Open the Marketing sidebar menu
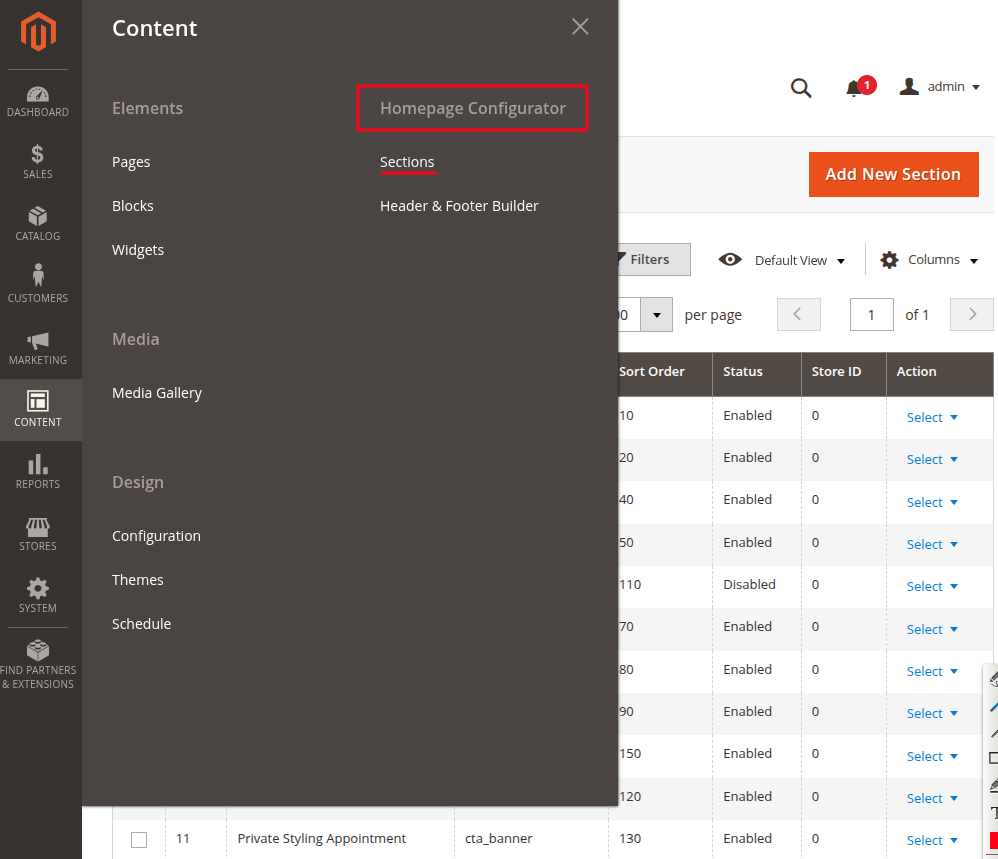This screenshot has height=859, width=998. pos(38,347)
